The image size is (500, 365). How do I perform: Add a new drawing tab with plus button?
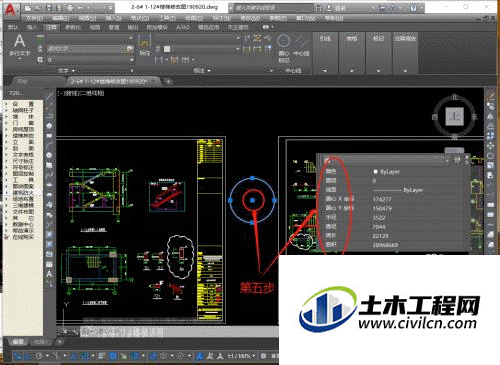tap(168, 81)
